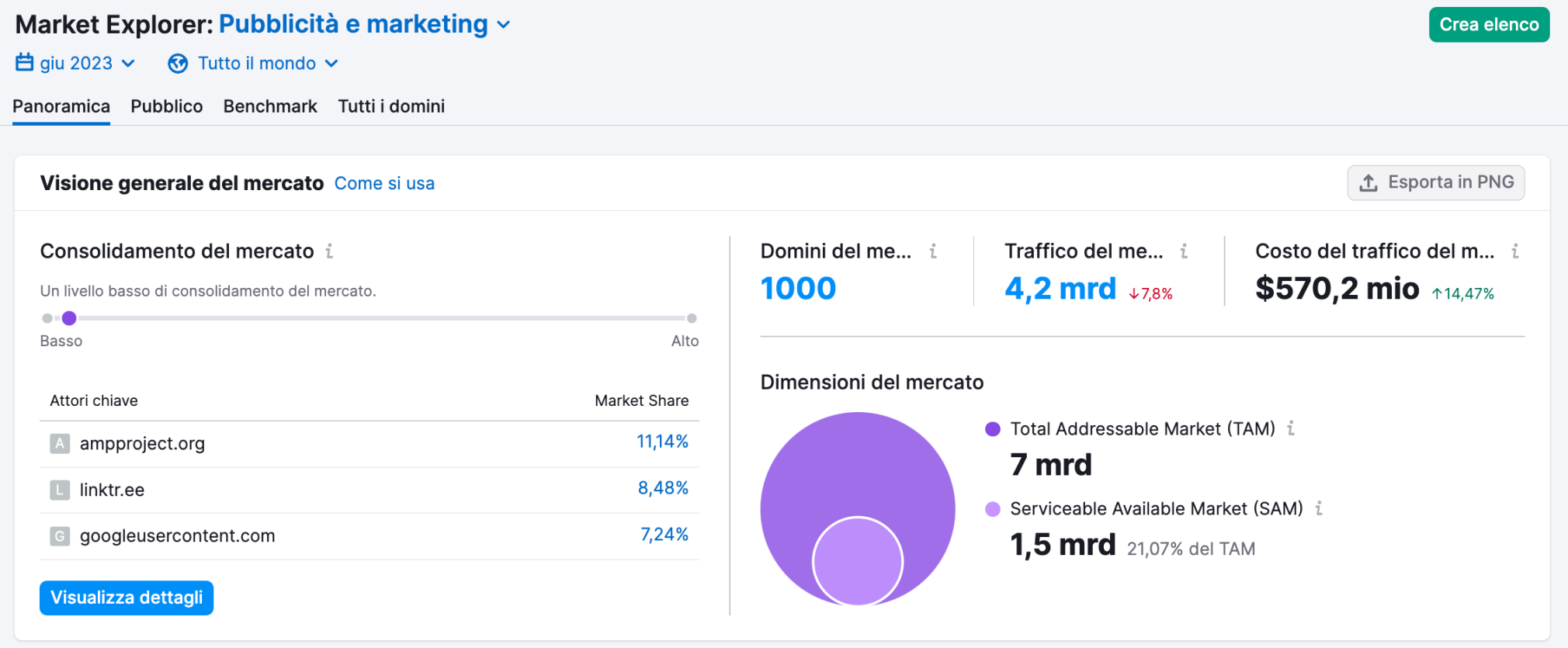Click the linktr.ee favicon letter L
This screenshot has width=1568, height=648.
(60, 490)
